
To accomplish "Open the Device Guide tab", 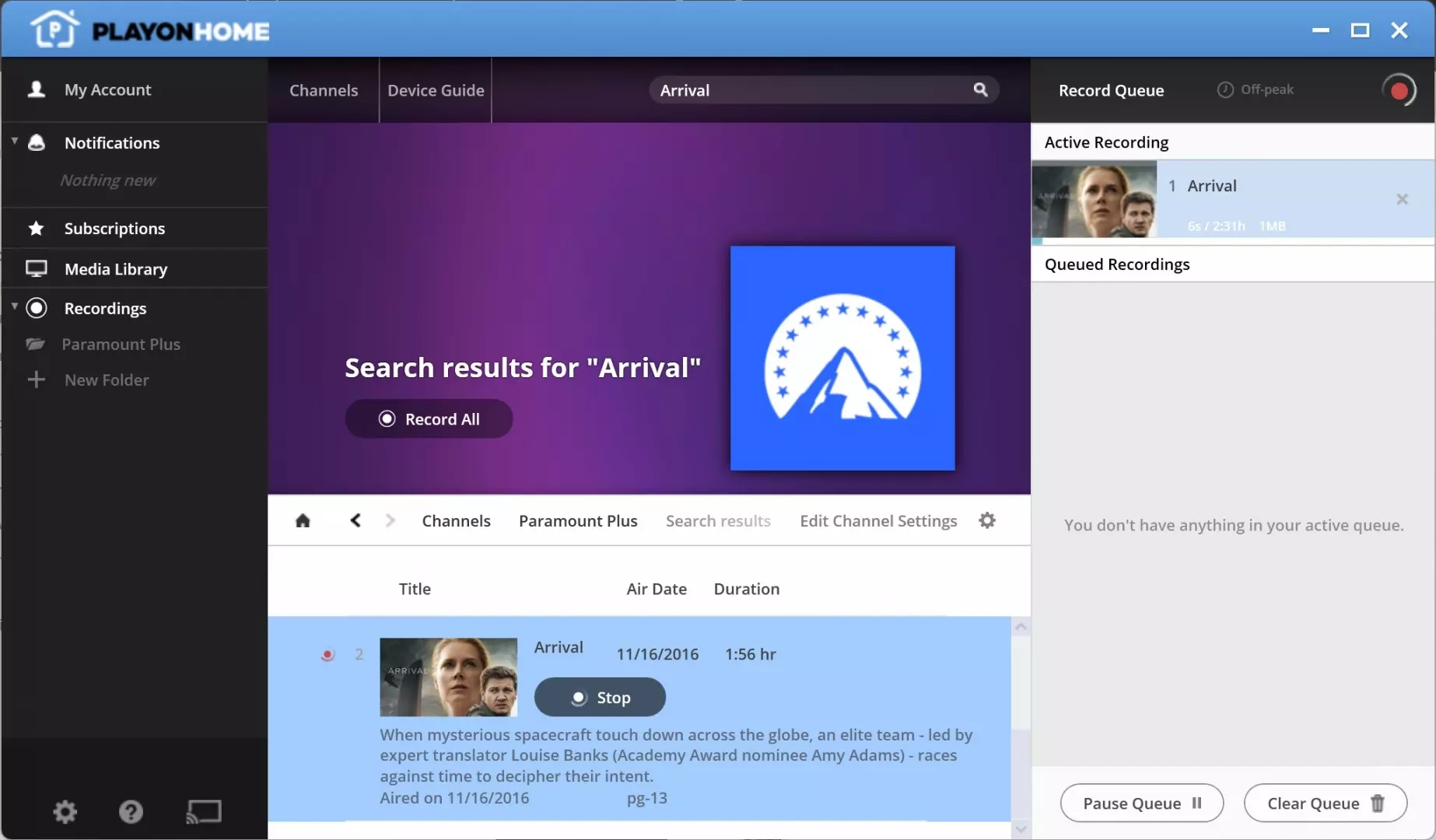I will tap(436, 90).
